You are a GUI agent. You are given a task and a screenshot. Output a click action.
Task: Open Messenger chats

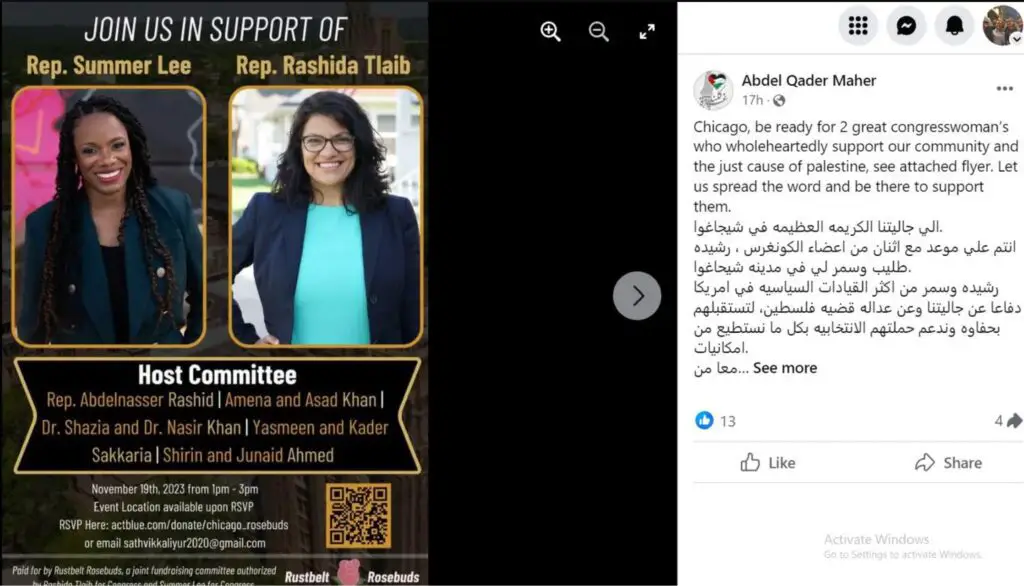coord(906,26)
